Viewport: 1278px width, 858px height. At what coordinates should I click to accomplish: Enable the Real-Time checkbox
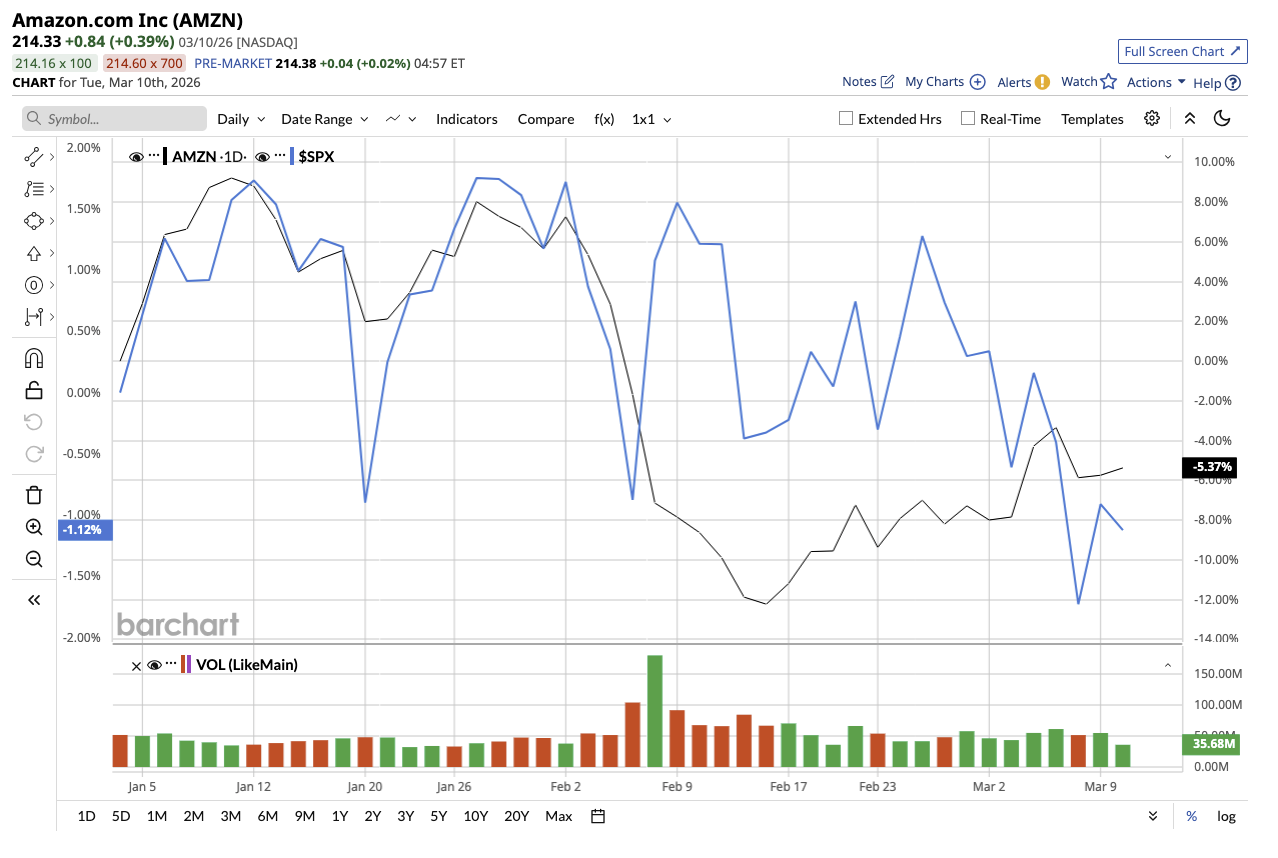click(968, 118)
